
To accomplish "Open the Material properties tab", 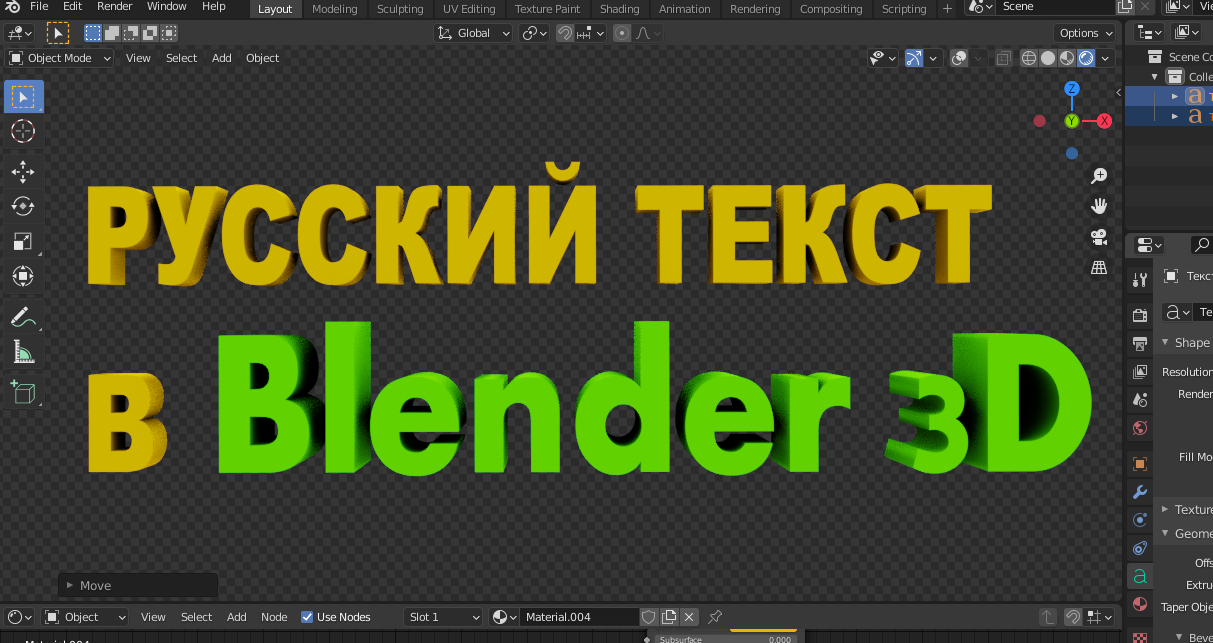I will tap(1139, 605).
